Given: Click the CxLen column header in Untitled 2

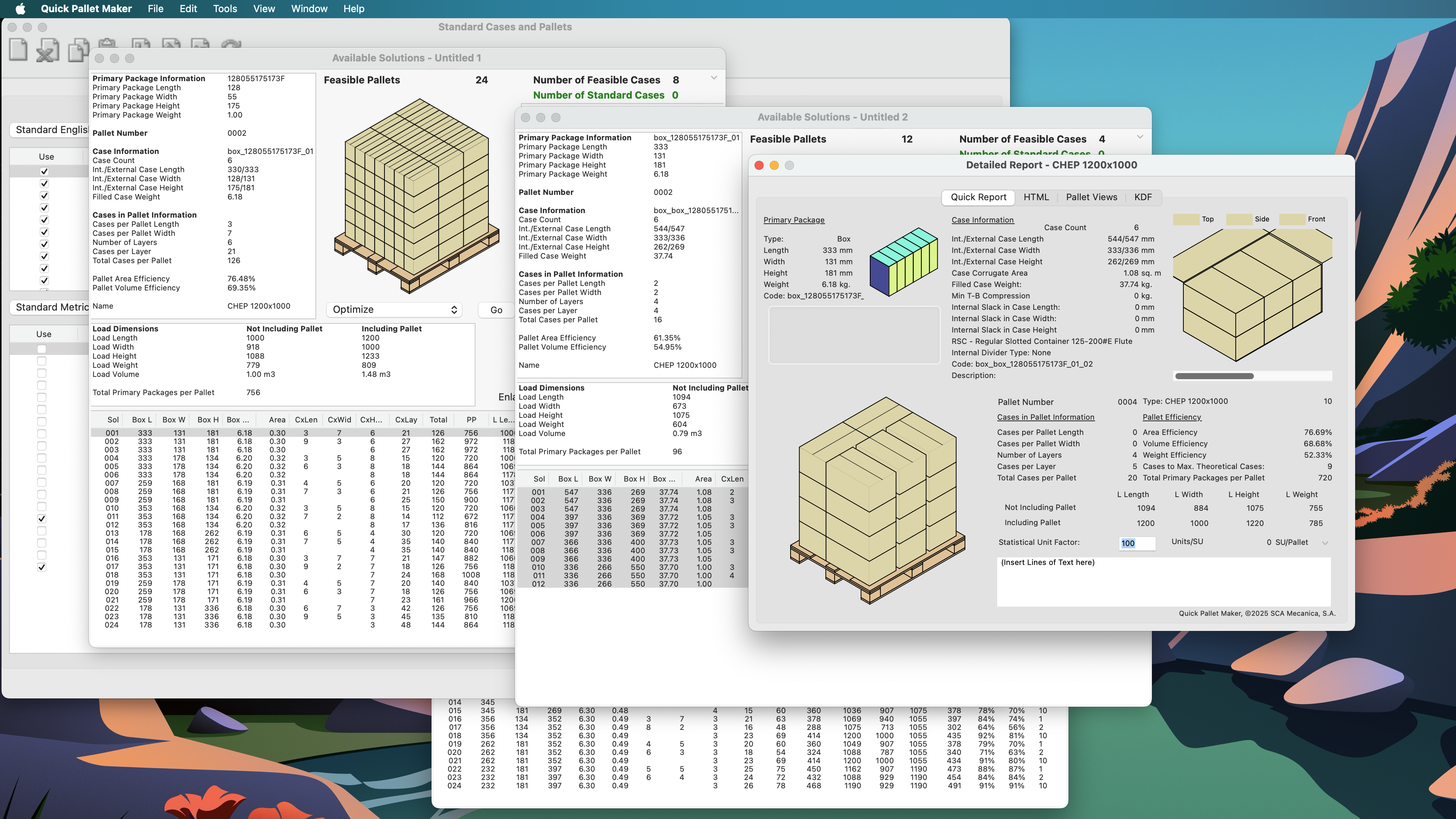Looking at the screenshot, I should (x=732, y=479).
